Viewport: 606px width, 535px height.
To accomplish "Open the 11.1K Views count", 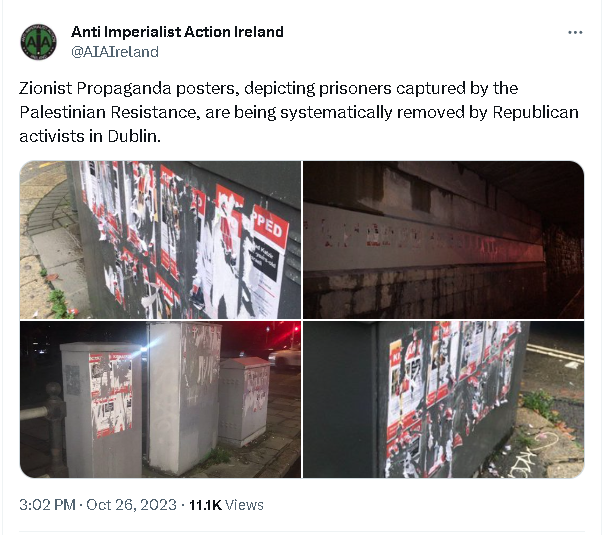I will point(226,505).
